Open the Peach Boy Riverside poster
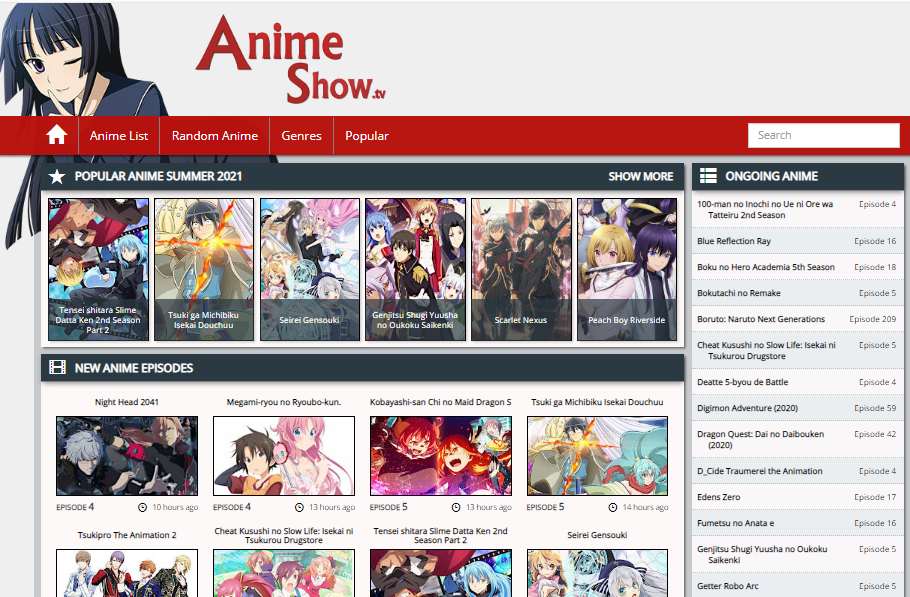The height and width of the screenshot is (597, 910). coord(627,269)
